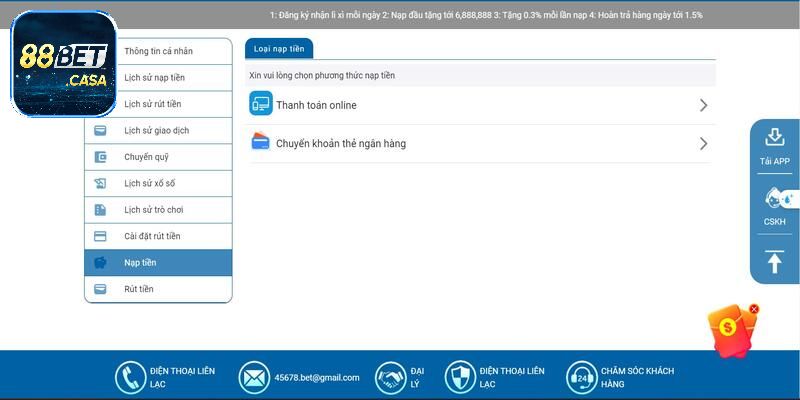This screenshot has width=800, height=400.
Task: Click the 24h customer care headset icon
Action: (x=582, y=377)
